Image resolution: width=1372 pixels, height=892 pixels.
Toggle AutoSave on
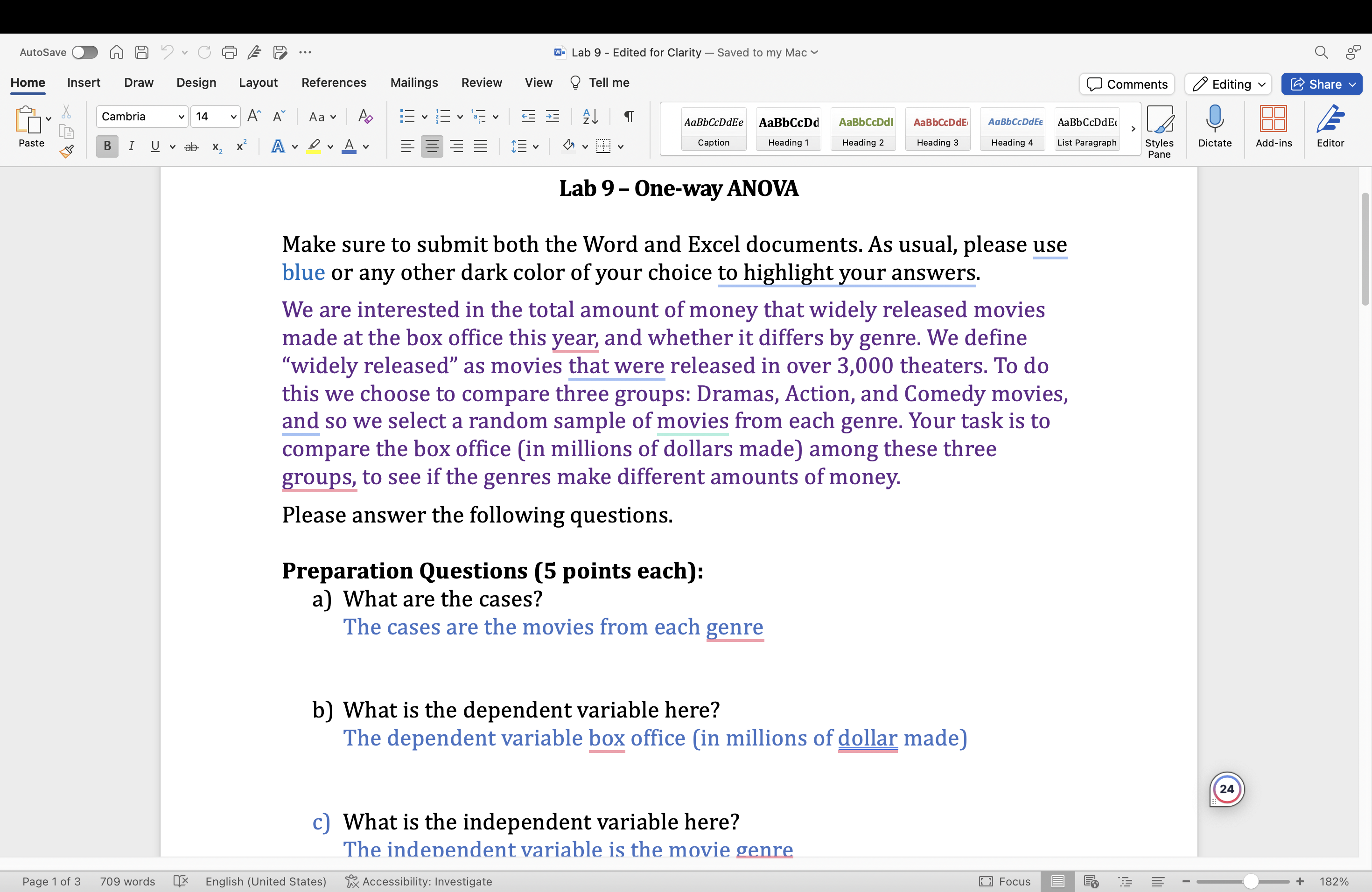click(85, 52)
